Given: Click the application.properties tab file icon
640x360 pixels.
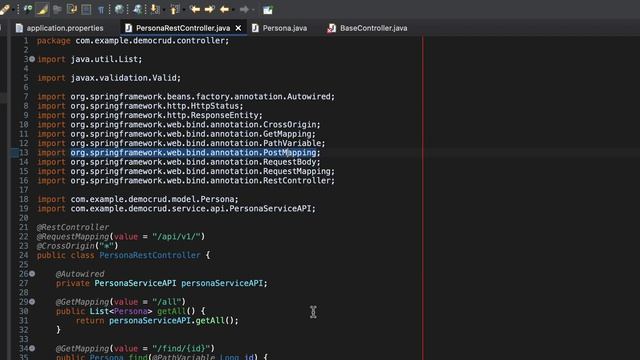Looking at the screenshot, I should pos(19,28).
